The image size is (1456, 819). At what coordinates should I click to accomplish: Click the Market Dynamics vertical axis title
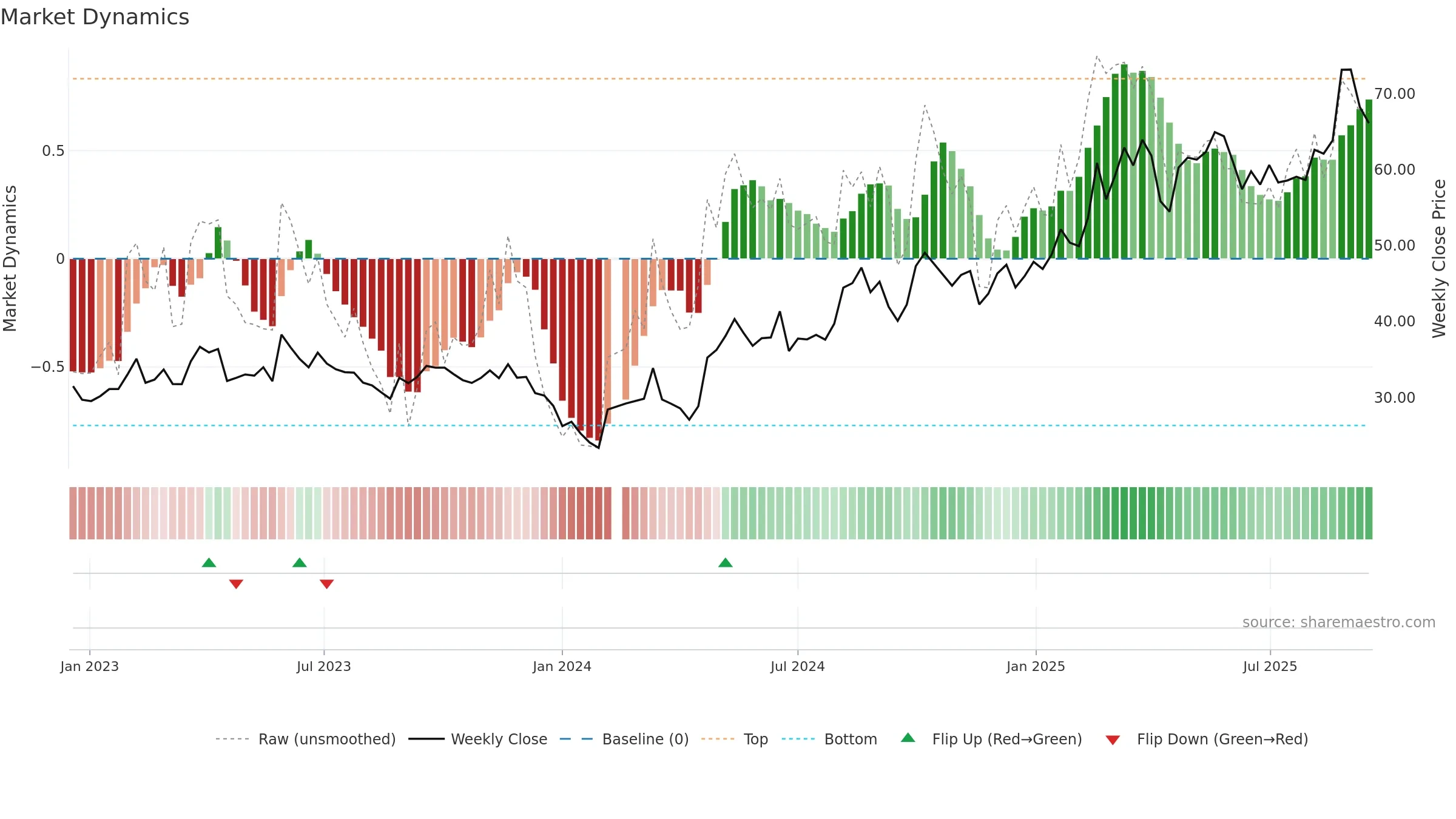[x=10, y=258]
